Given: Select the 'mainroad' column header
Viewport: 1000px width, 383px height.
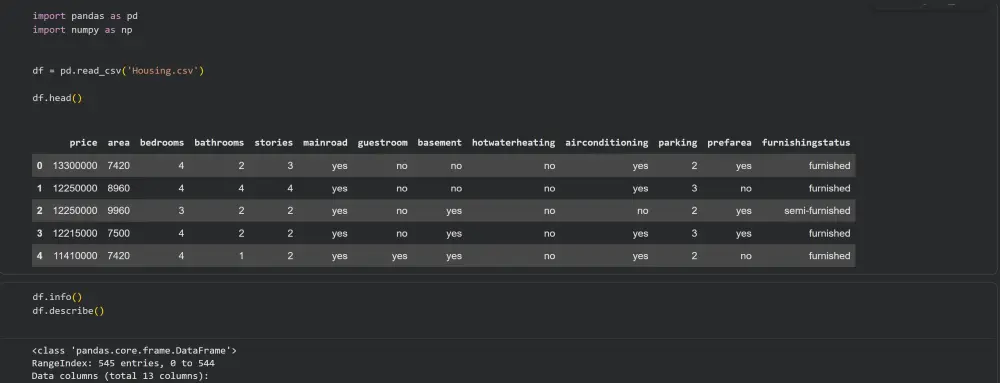Looking at the screenshot, I should pyautogui.click(x=325, y=143).
